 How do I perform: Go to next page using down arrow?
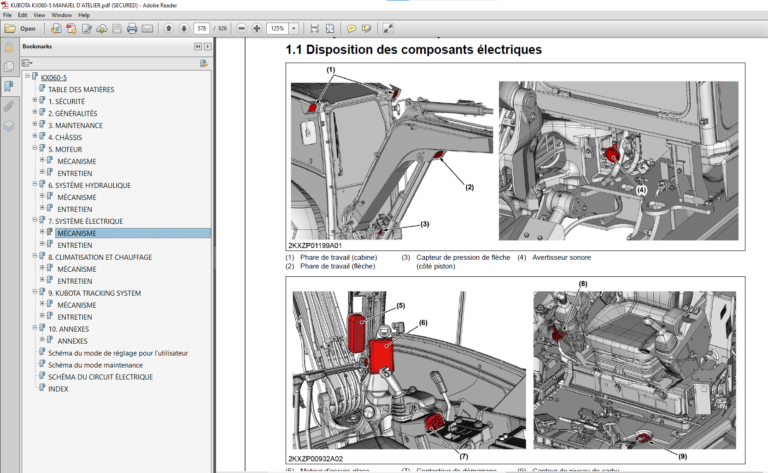(185, 29)
